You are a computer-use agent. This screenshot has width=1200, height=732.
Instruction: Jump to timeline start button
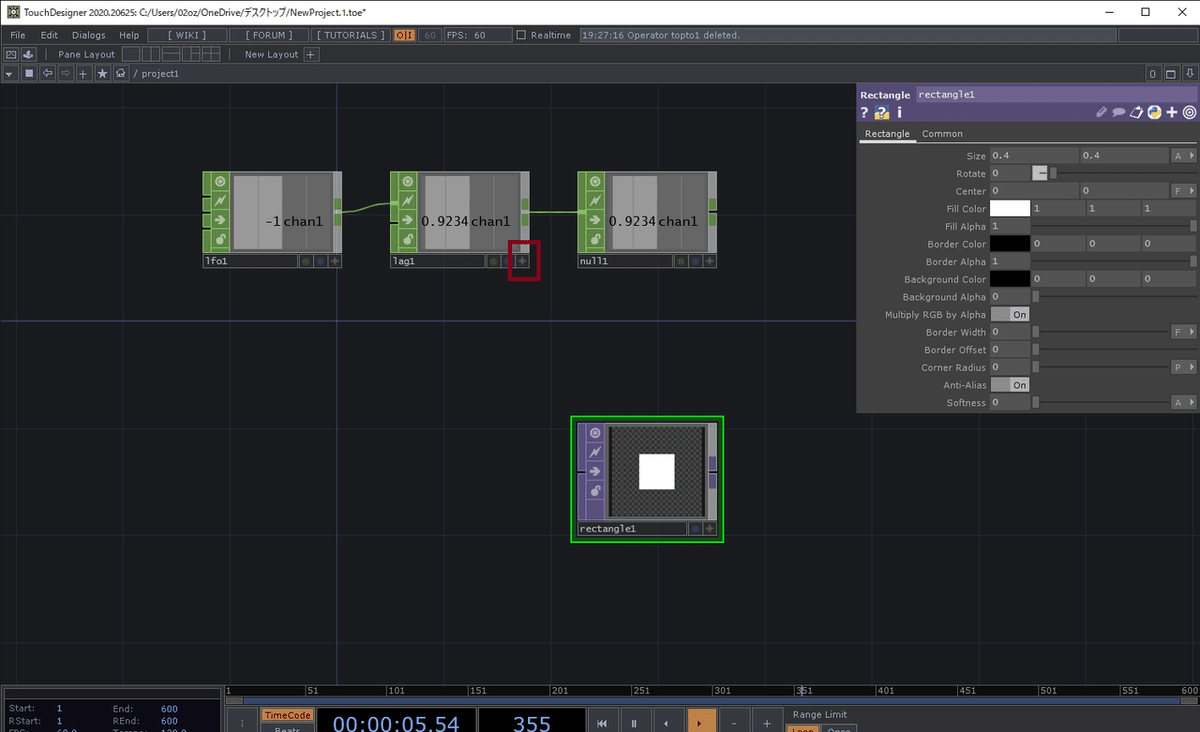coord(601,721)
